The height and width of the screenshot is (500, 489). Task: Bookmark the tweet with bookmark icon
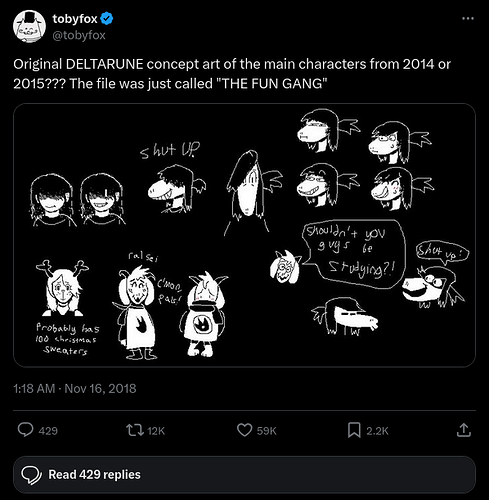(x=354, y=430)
